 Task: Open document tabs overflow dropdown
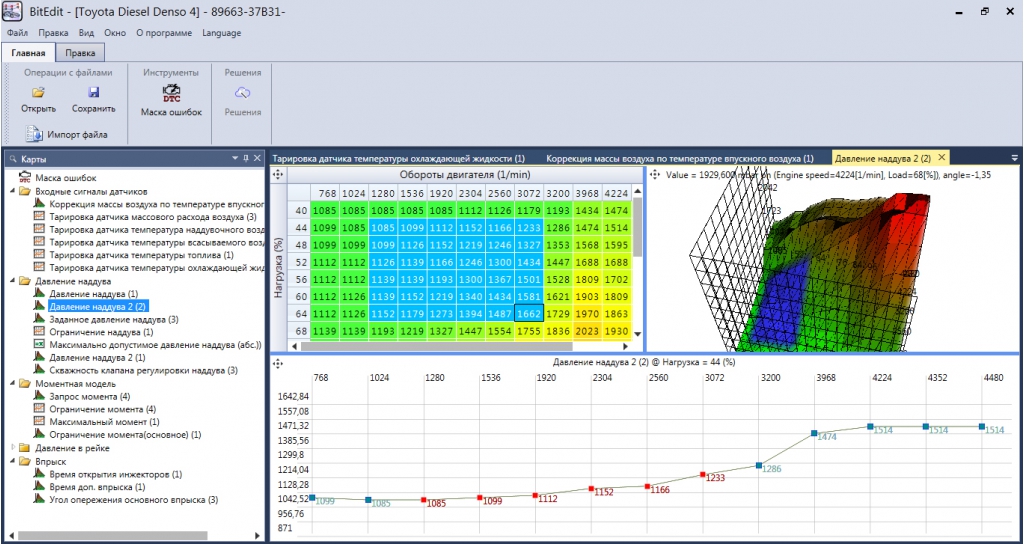coord(1014,157)
